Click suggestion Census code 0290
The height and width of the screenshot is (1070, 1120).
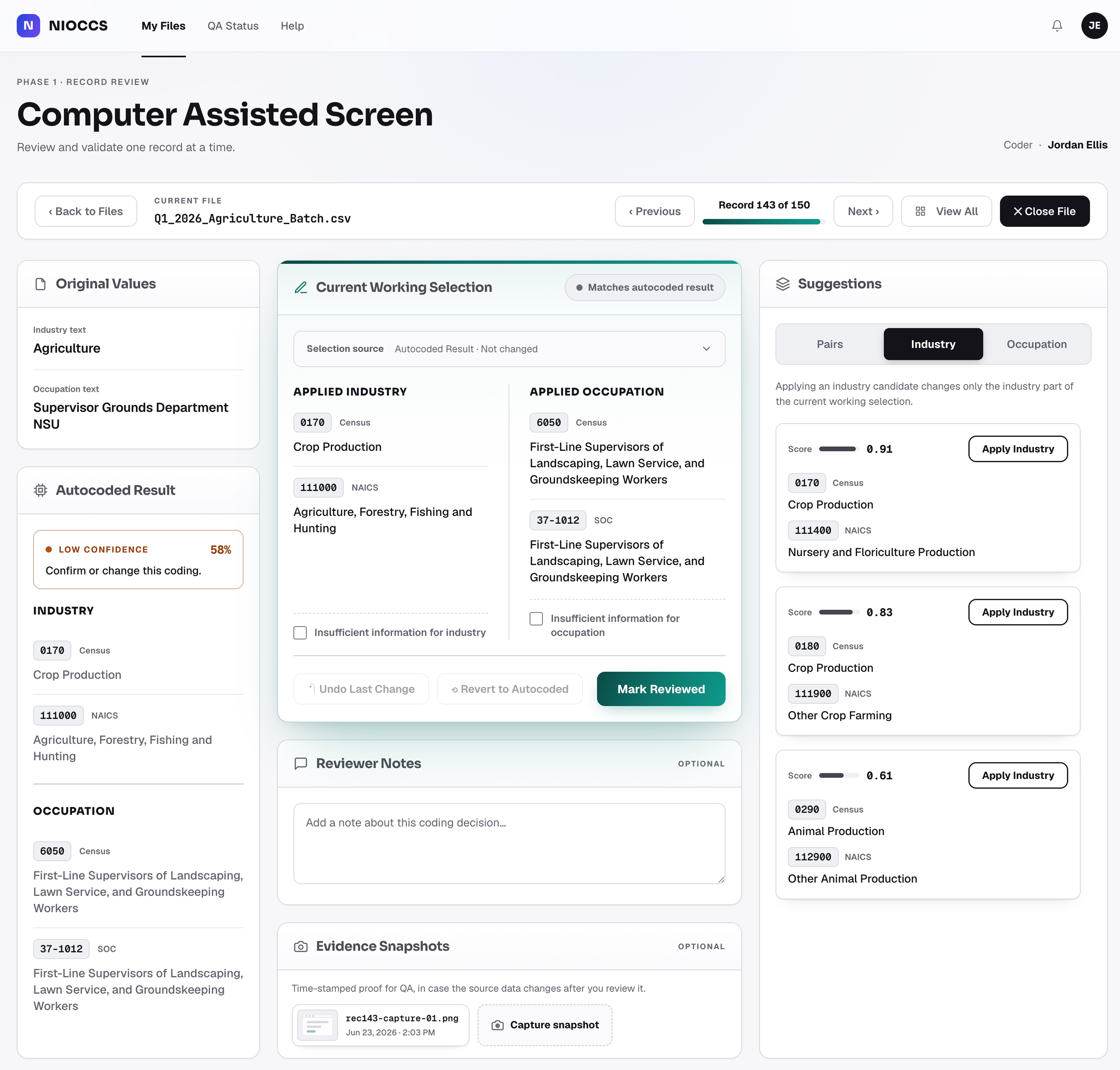click(x=807, y=810)
